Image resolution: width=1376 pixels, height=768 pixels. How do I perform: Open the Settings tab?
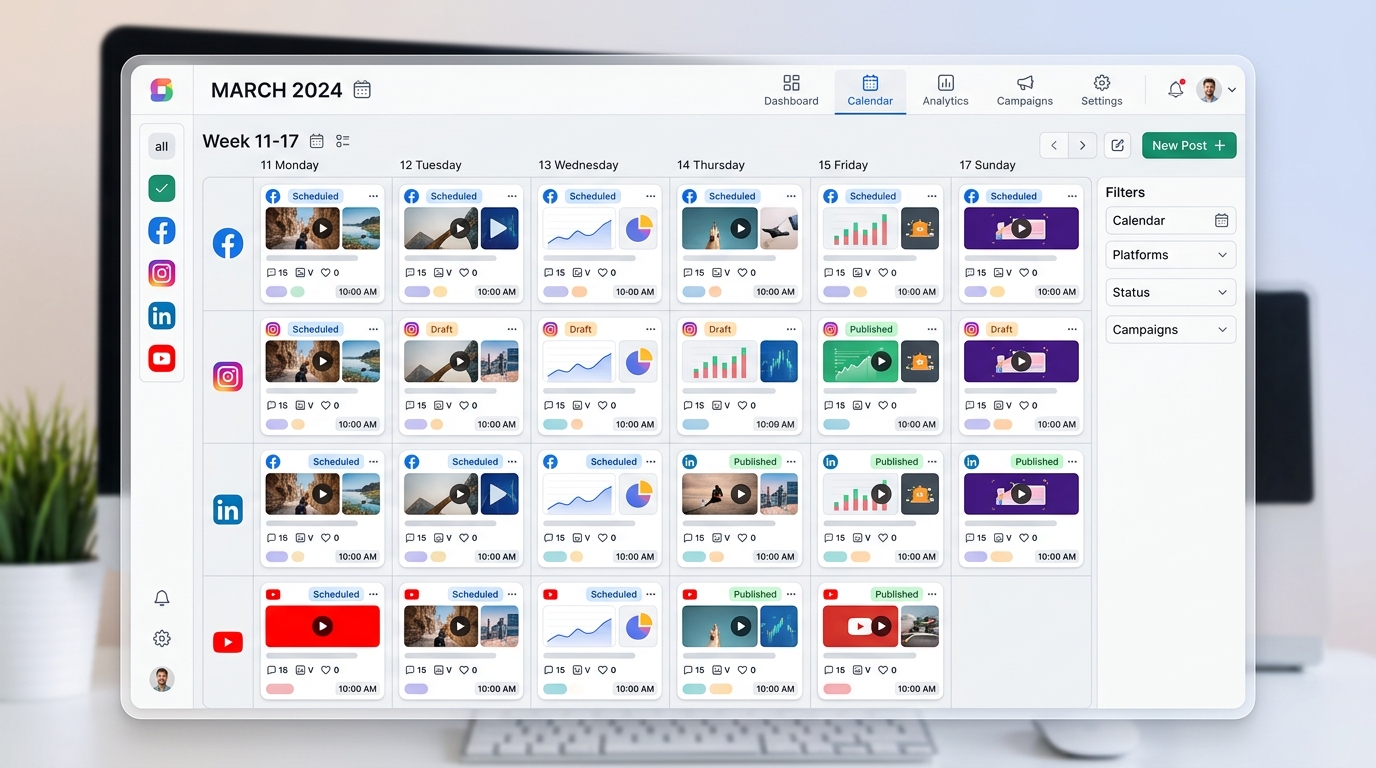[1101, 90]
